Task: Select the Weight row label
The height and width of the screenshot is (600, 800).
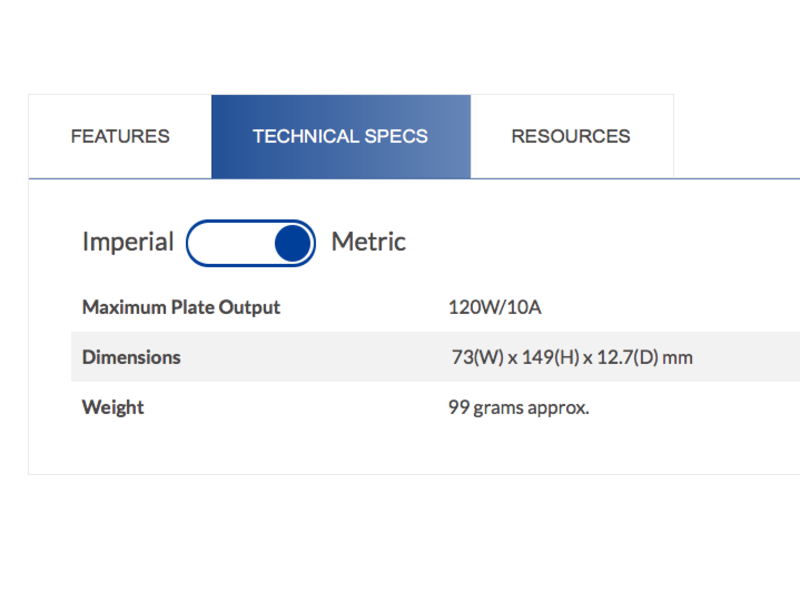Action: pos(113,407)
